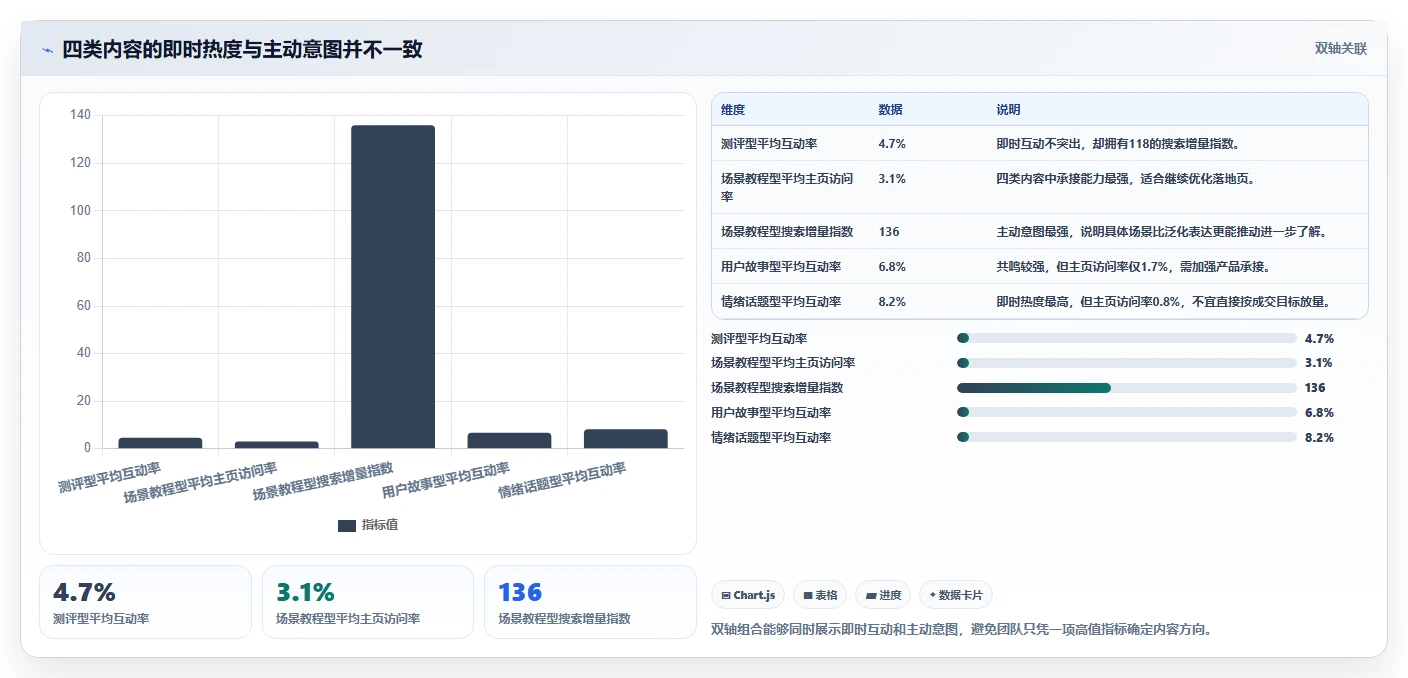
Task: Toggle the 指标值 legend swatch
Action: click(347, 525)
